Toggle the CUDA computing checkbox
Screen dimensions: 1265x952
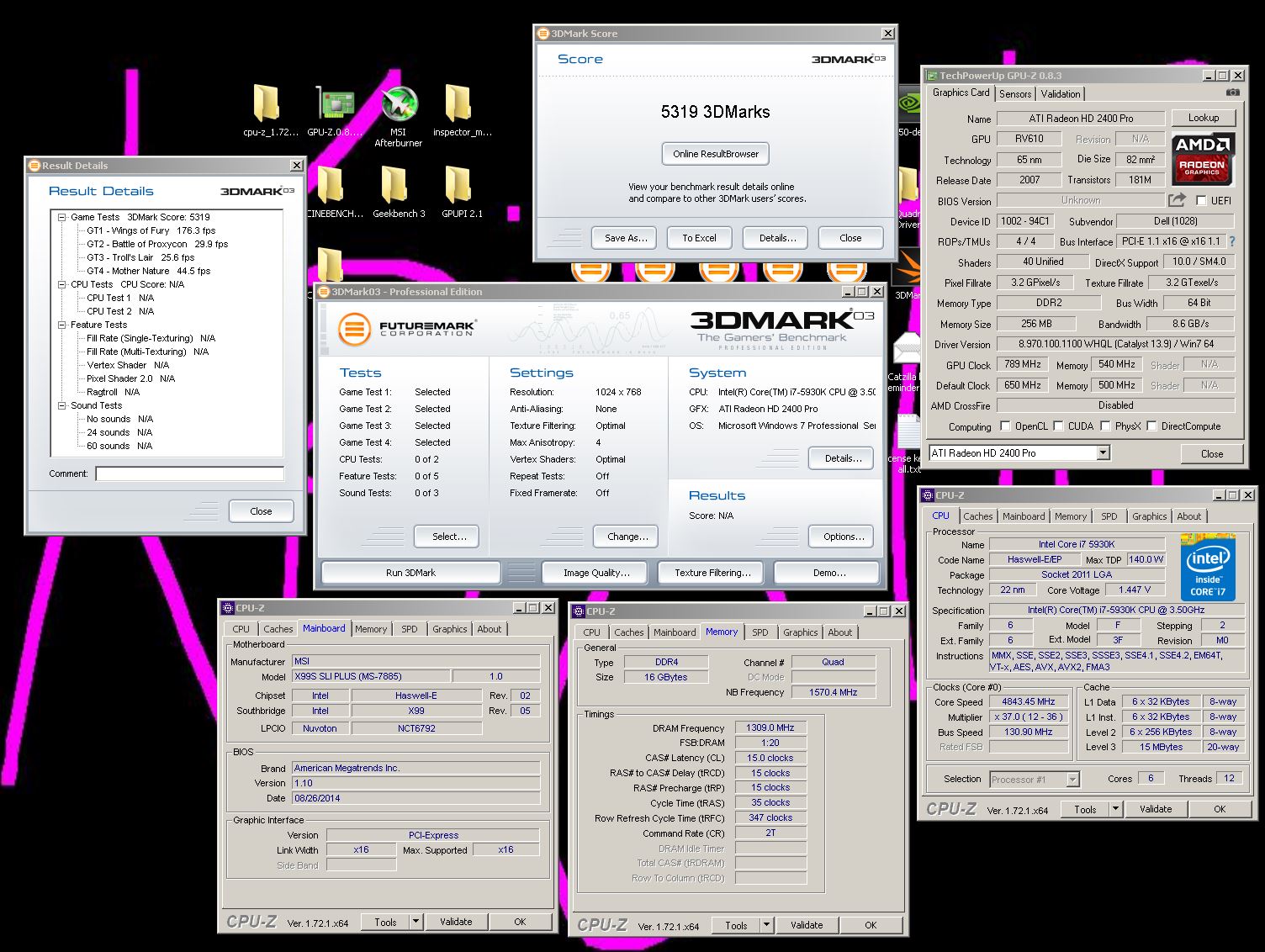pos(1059,426)
